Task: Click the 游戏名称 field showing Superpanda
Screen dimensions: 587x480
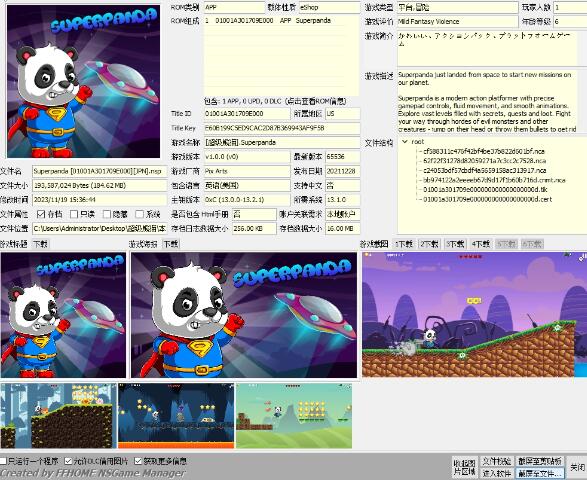Action: pos(282,142)
